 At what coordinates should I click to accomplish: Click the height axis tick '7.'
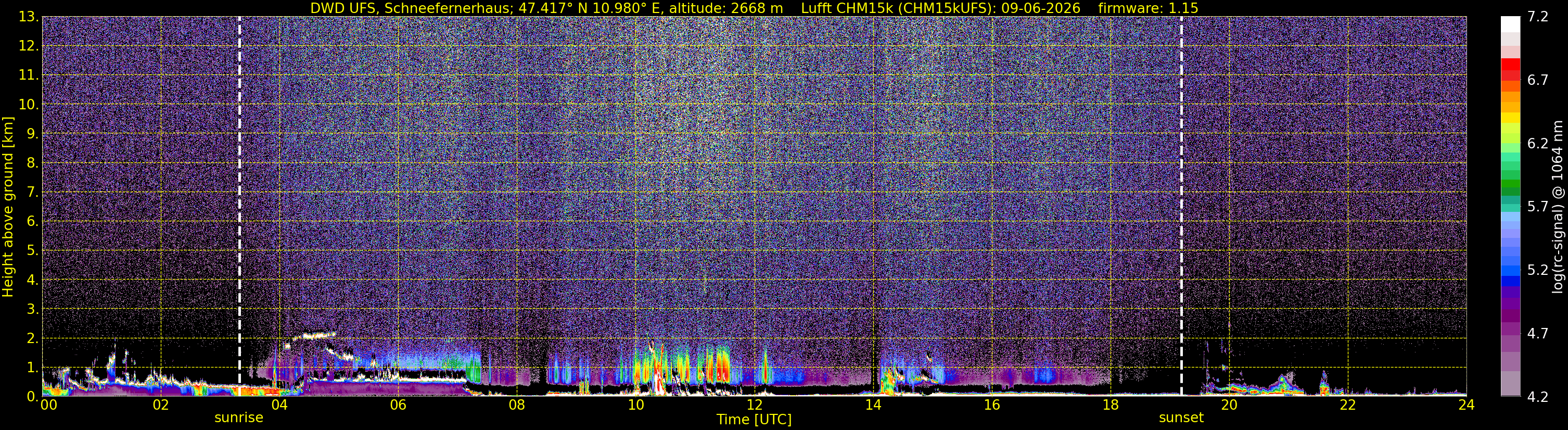tap(32, 193)
